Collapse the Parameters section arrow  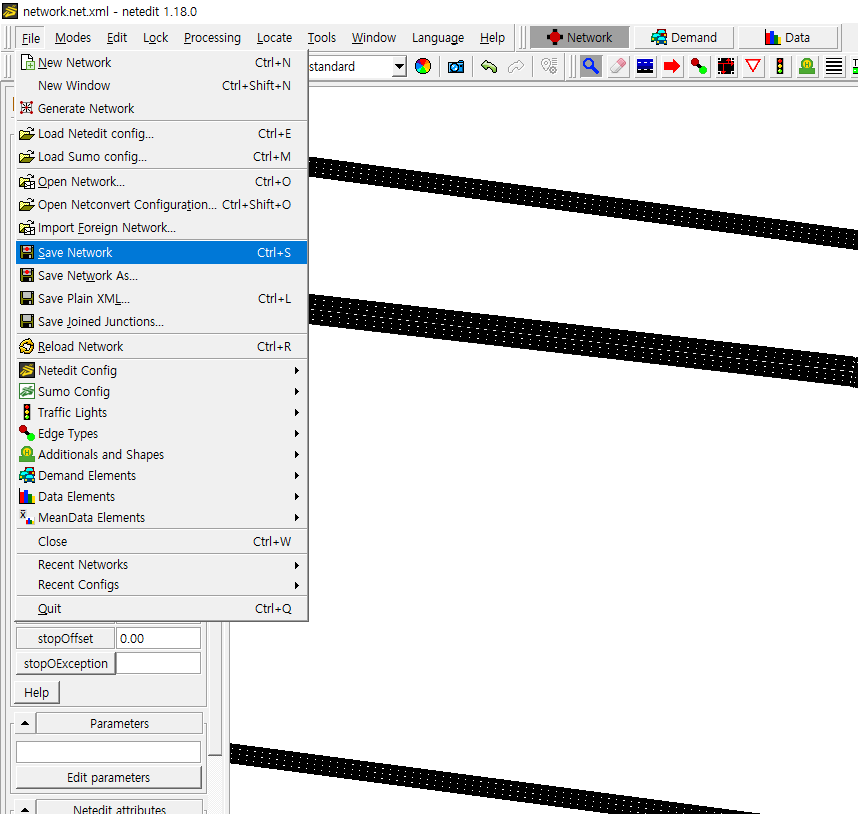(25, 723)
